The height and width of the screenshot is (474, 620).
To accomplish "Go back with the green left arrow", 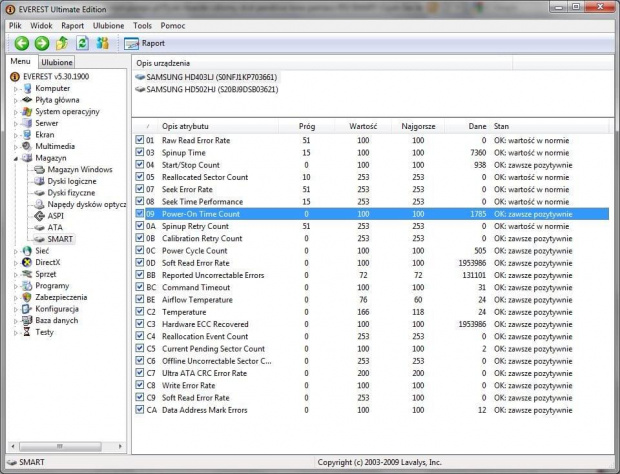I will [x=22, y=43].
